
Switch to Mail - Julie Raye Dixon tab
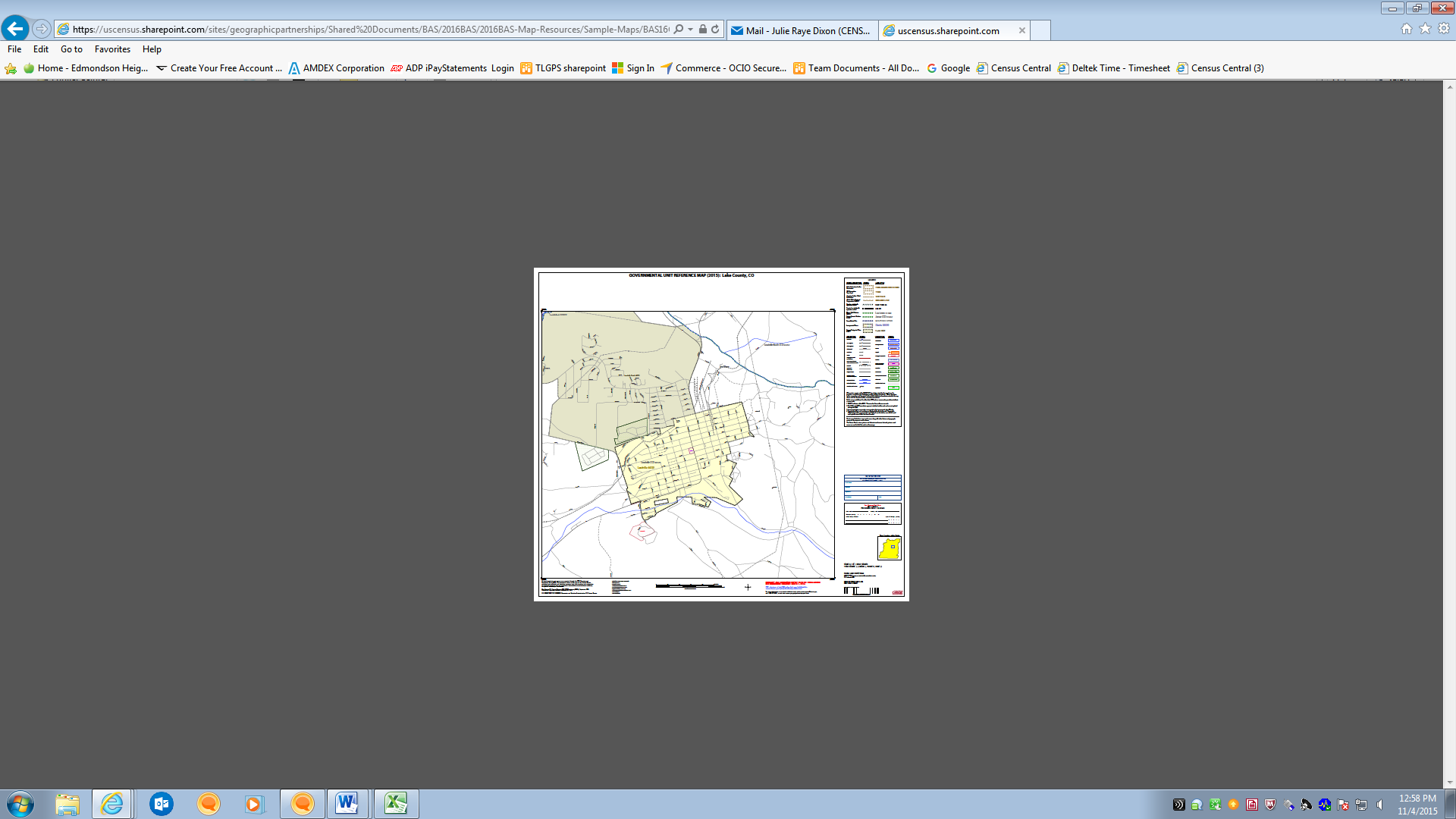[x=802, y=30]
